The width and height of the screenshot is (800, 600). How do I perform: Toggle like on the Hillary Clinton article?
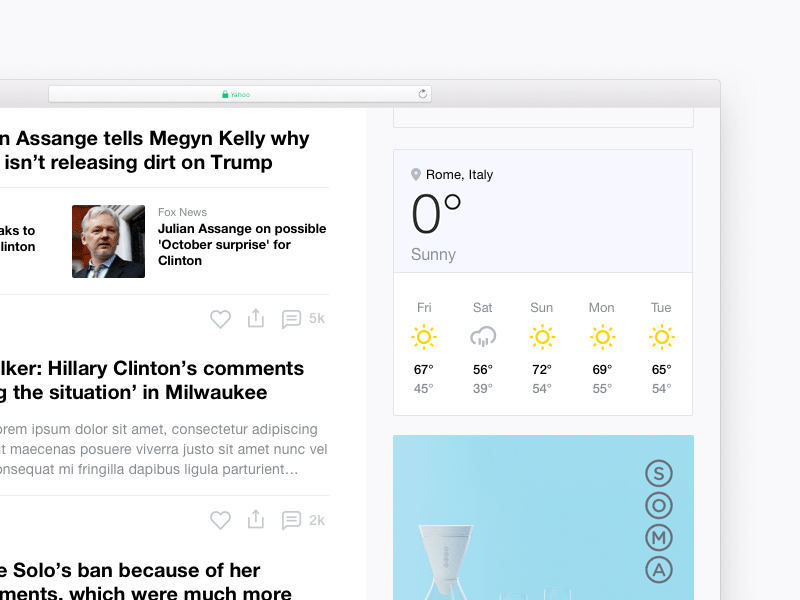pyautogui.click(x=220, y=520)
